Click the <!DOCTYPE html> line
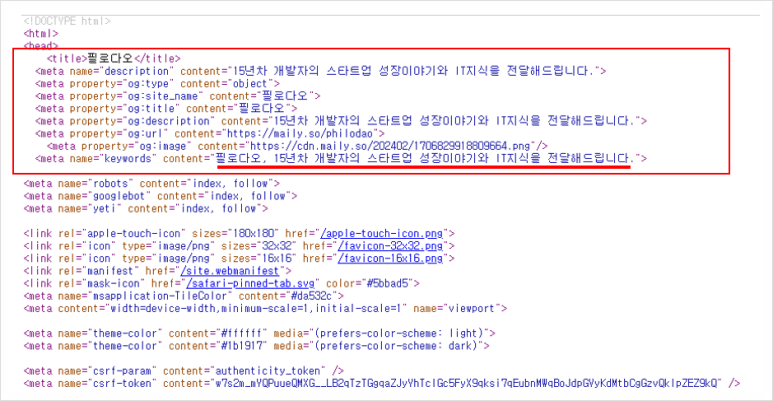This screenshot has width=773, height=401. tap(67, 21)
